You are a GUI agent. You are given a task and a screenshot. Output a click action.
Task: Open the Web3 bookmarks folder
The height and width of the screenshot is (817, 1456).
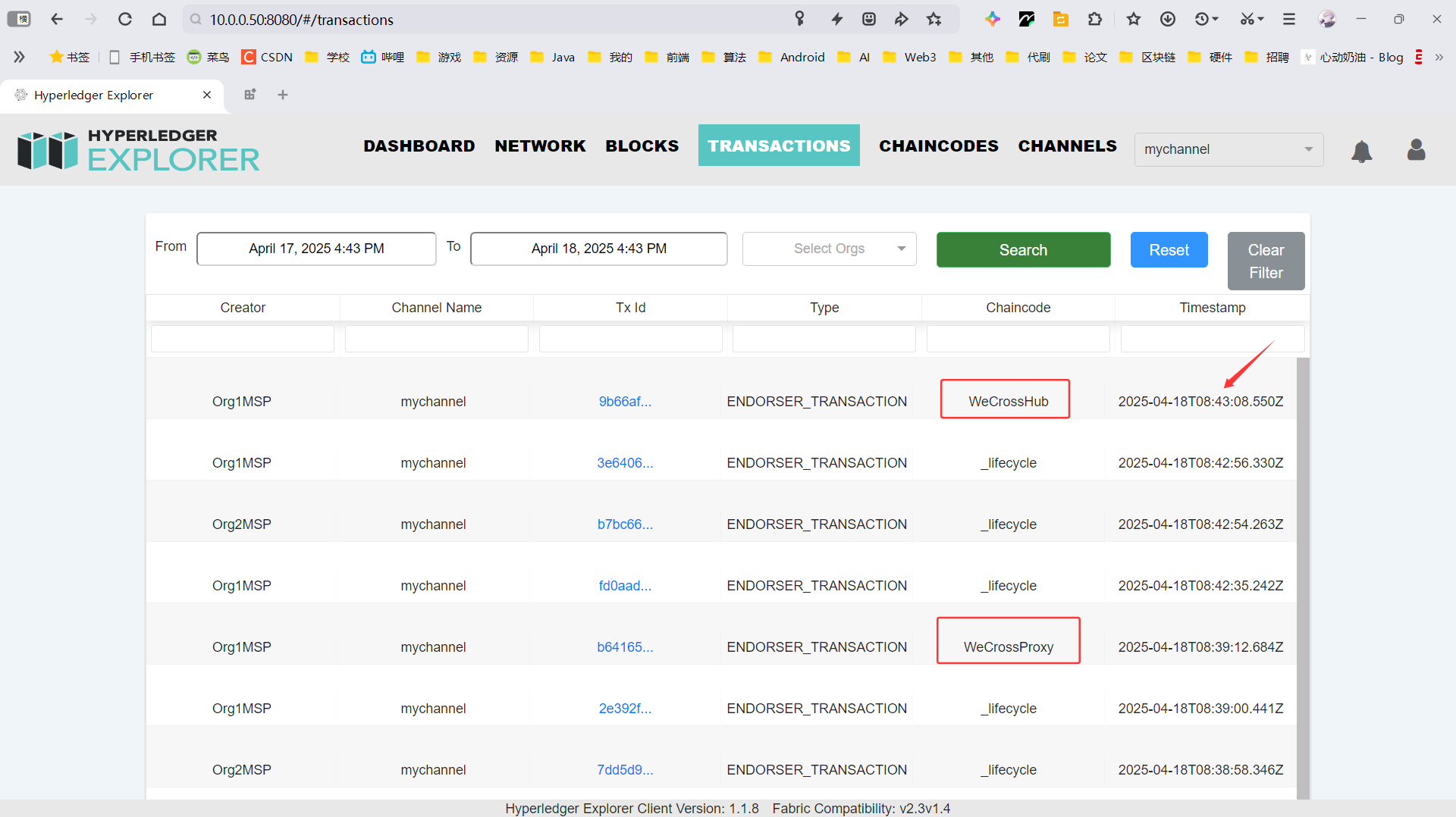tap(910, 57)
